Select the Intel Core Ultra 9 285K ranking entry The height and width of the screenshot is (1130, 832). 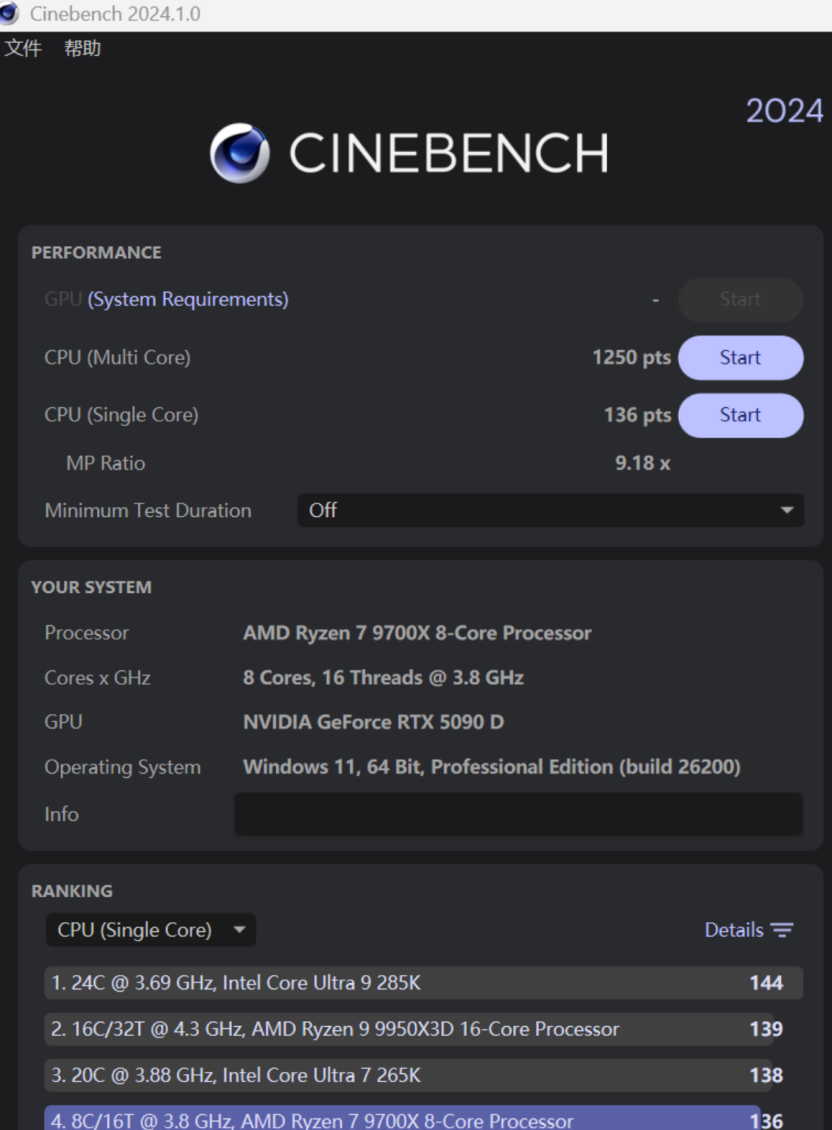point(400,983)
